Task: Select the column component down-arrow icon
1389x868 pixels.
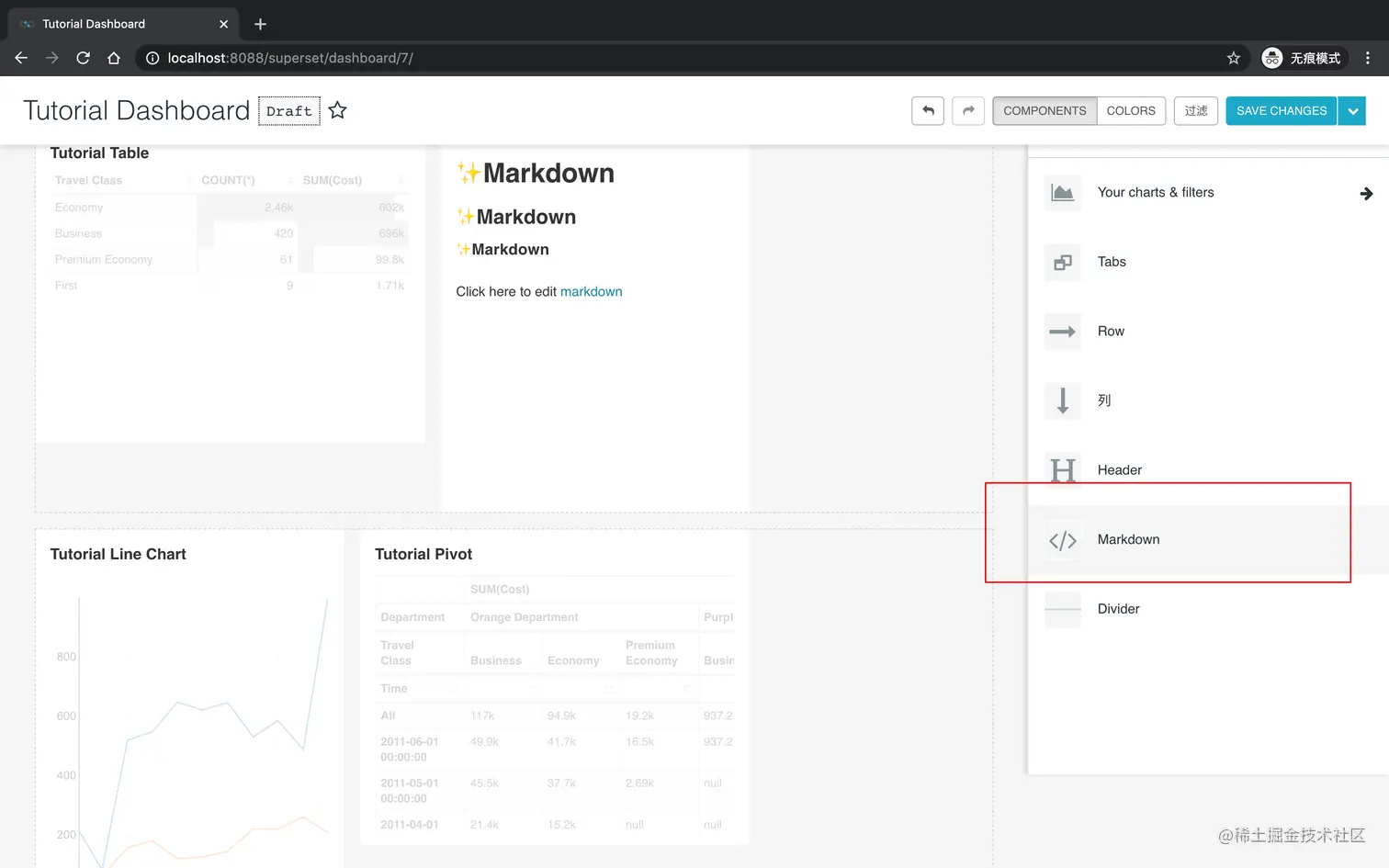Action: click(x=1063, y=400)
